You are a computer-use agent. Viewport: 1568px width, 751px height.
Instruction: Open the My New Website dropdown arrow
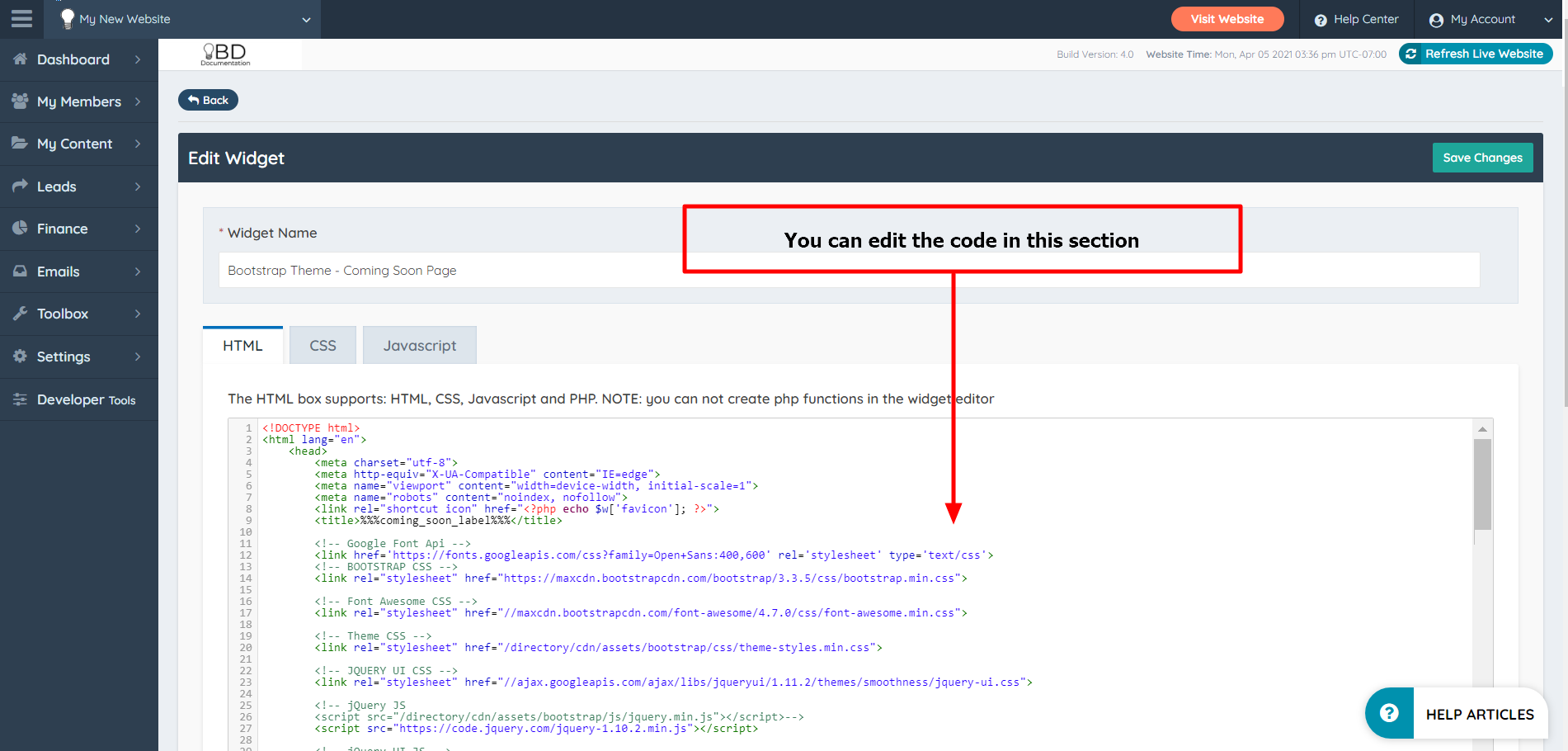click(x=306, y=20)
